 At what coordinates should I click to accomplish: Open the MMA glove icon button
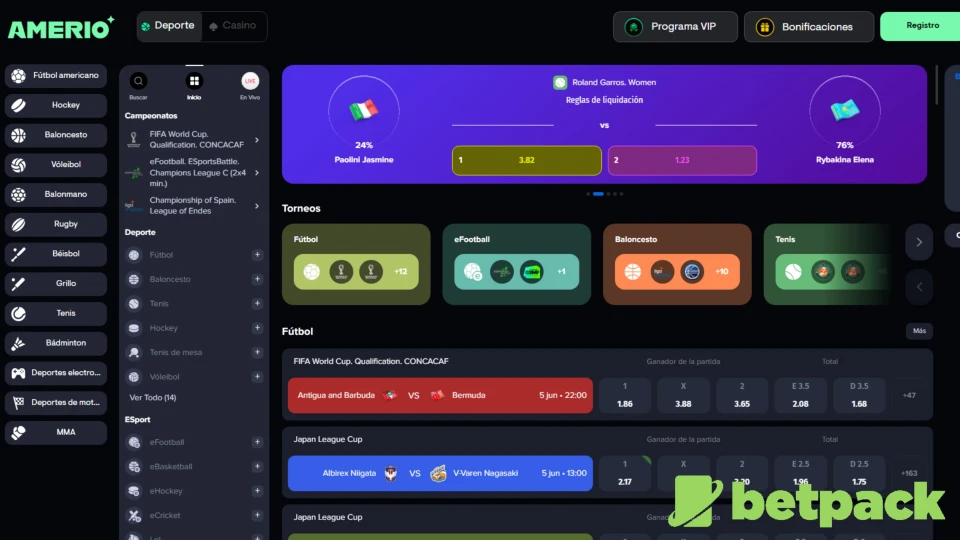pyautogui.click(x=19, y=433)
